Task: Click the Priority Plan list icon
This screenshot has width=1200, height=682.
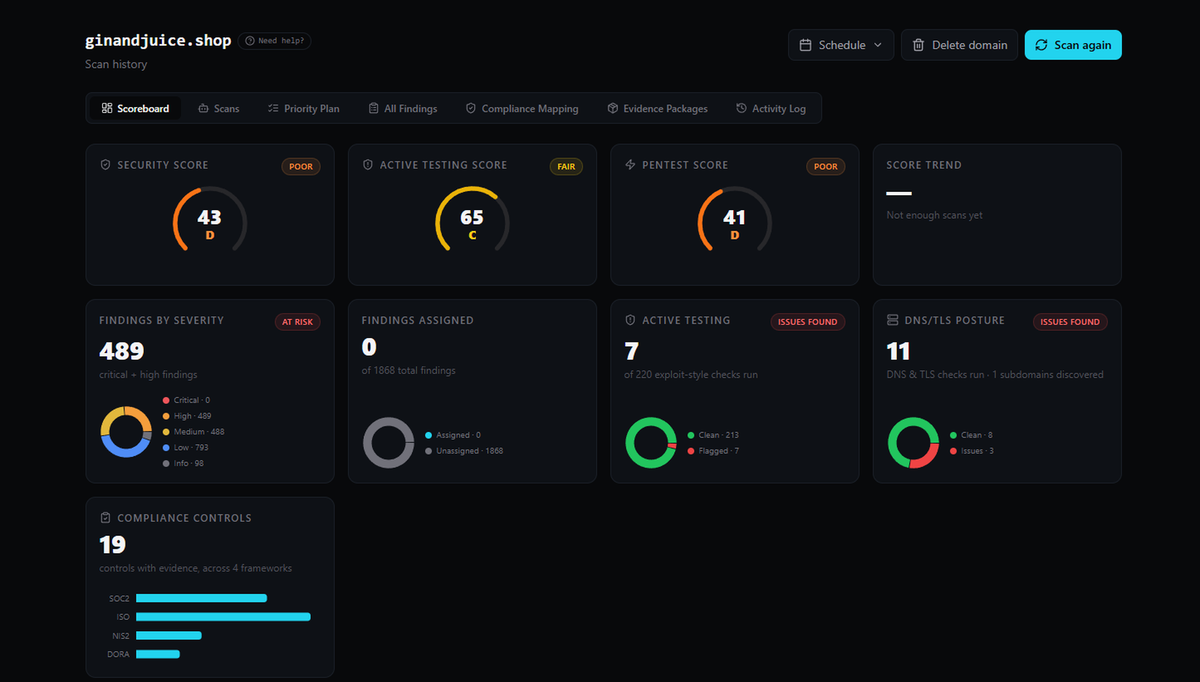Action: 273,108
